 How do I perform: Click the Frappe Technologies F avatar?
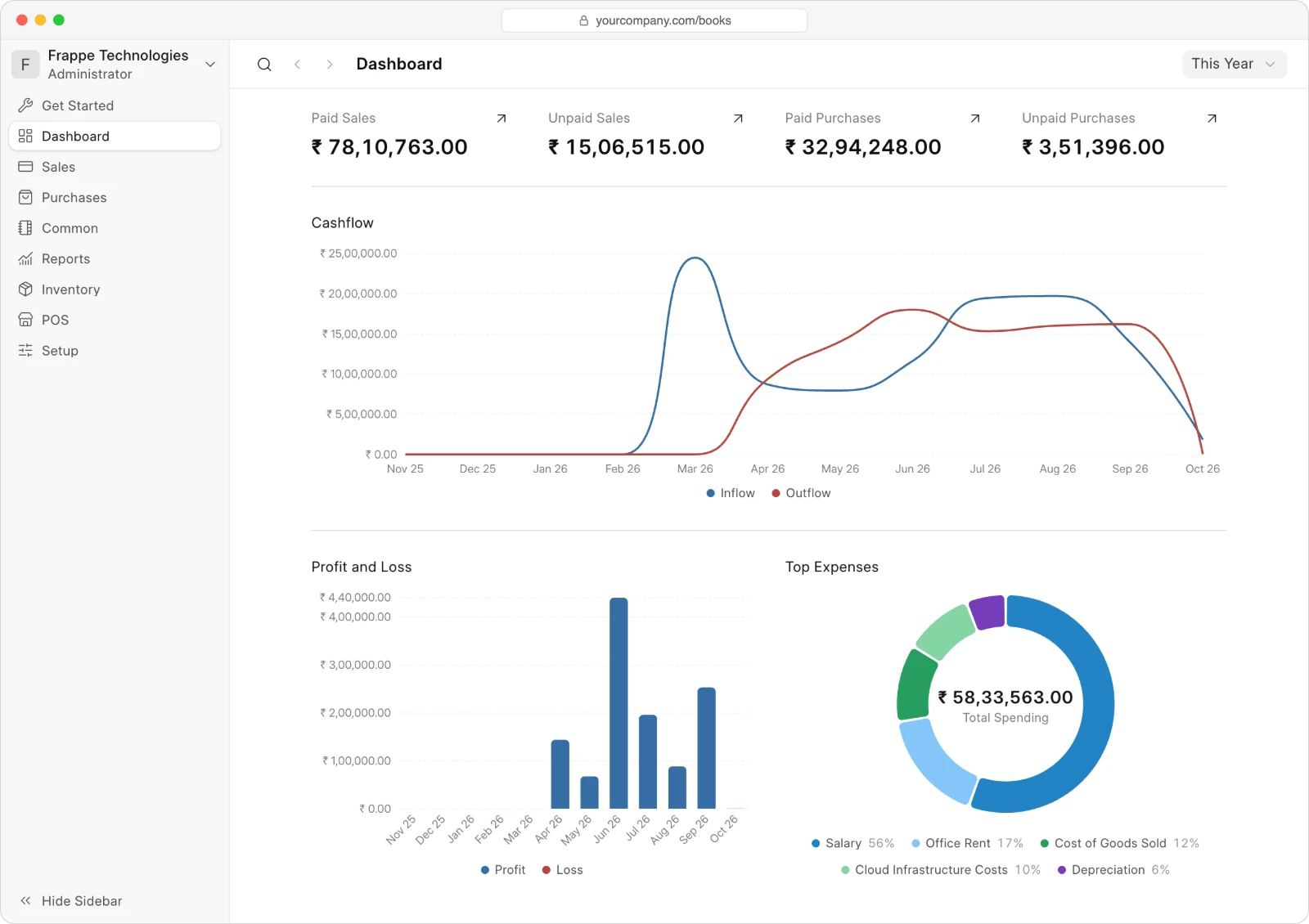[25, 65]
